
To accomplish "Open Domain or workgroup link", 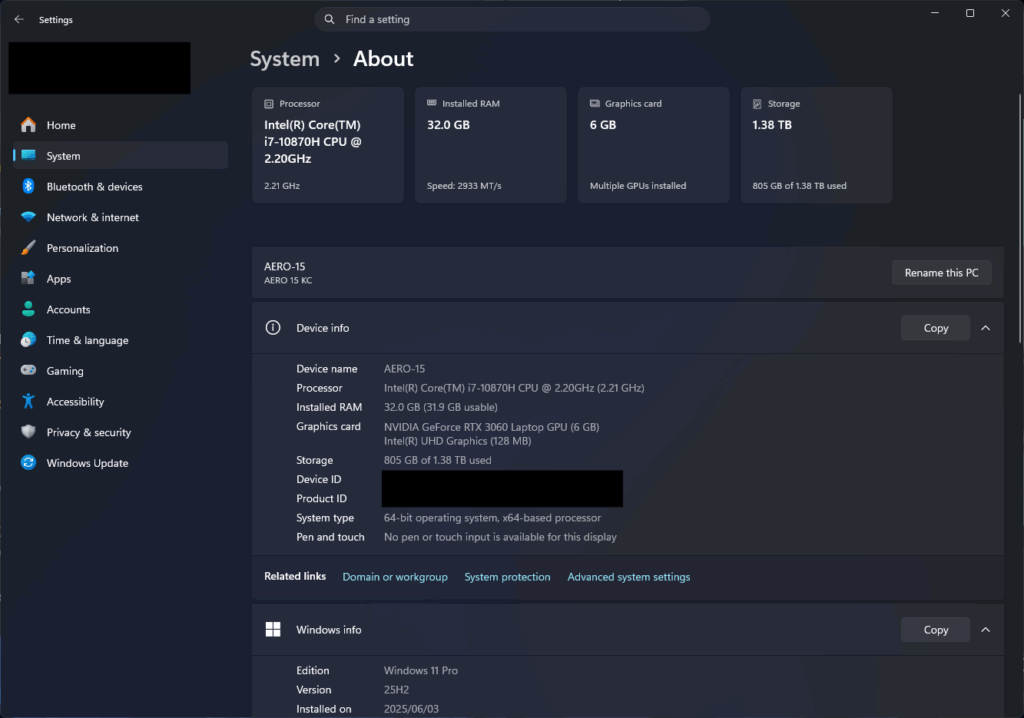I will 394,577.
